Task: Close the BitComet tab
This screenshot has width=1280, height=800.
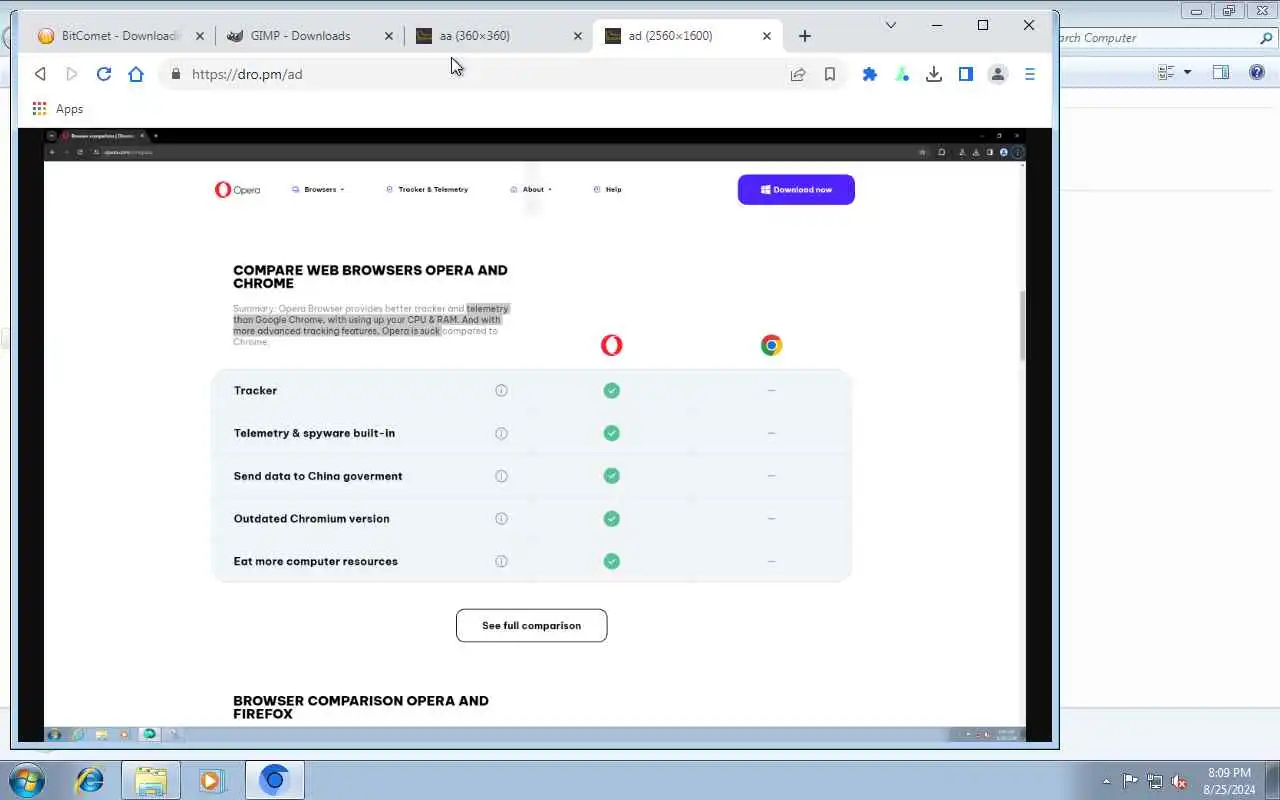Action: tap(199, 36)
